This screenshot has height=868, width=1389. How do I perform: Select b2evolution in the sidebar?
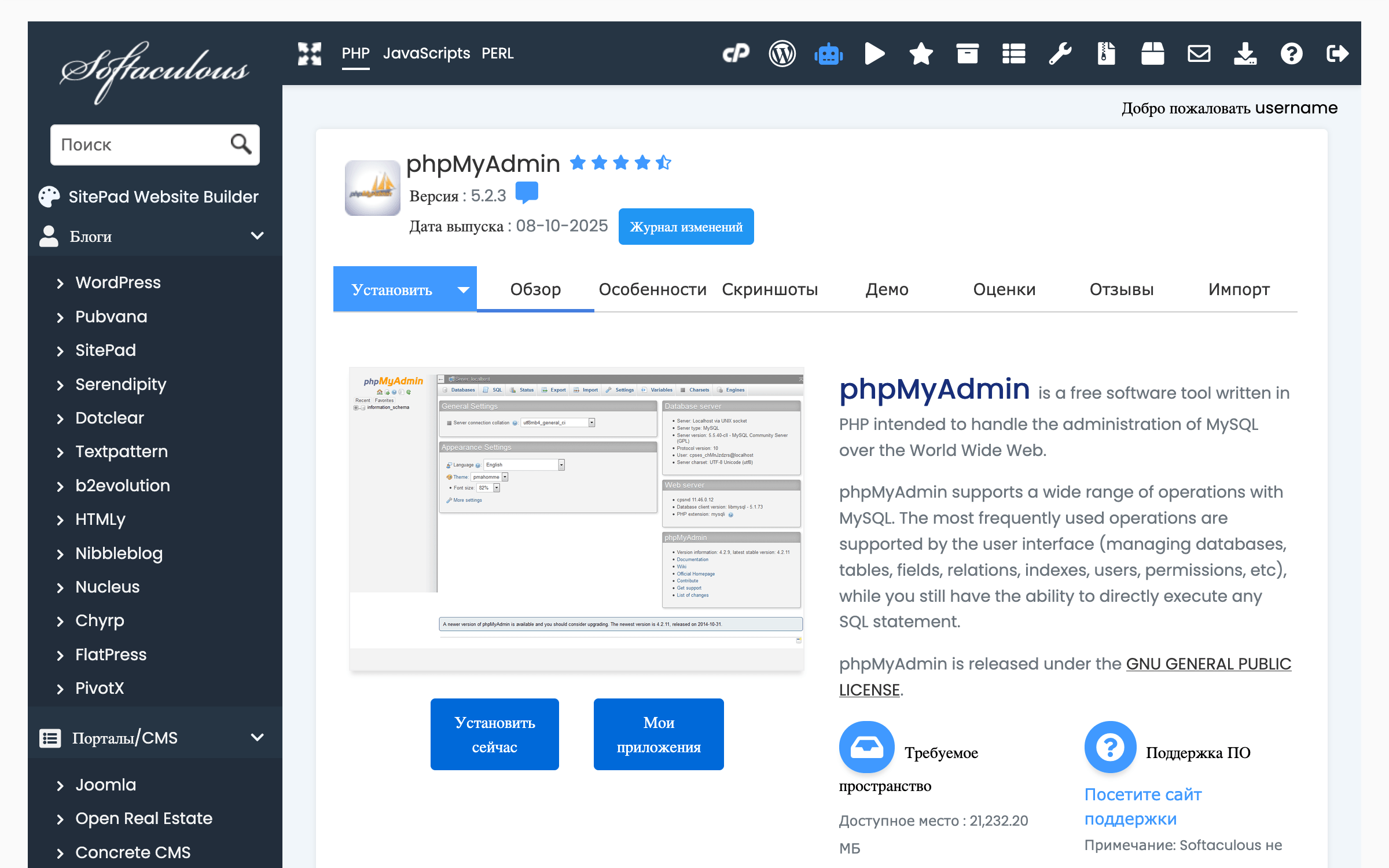(x=123, y=486)
